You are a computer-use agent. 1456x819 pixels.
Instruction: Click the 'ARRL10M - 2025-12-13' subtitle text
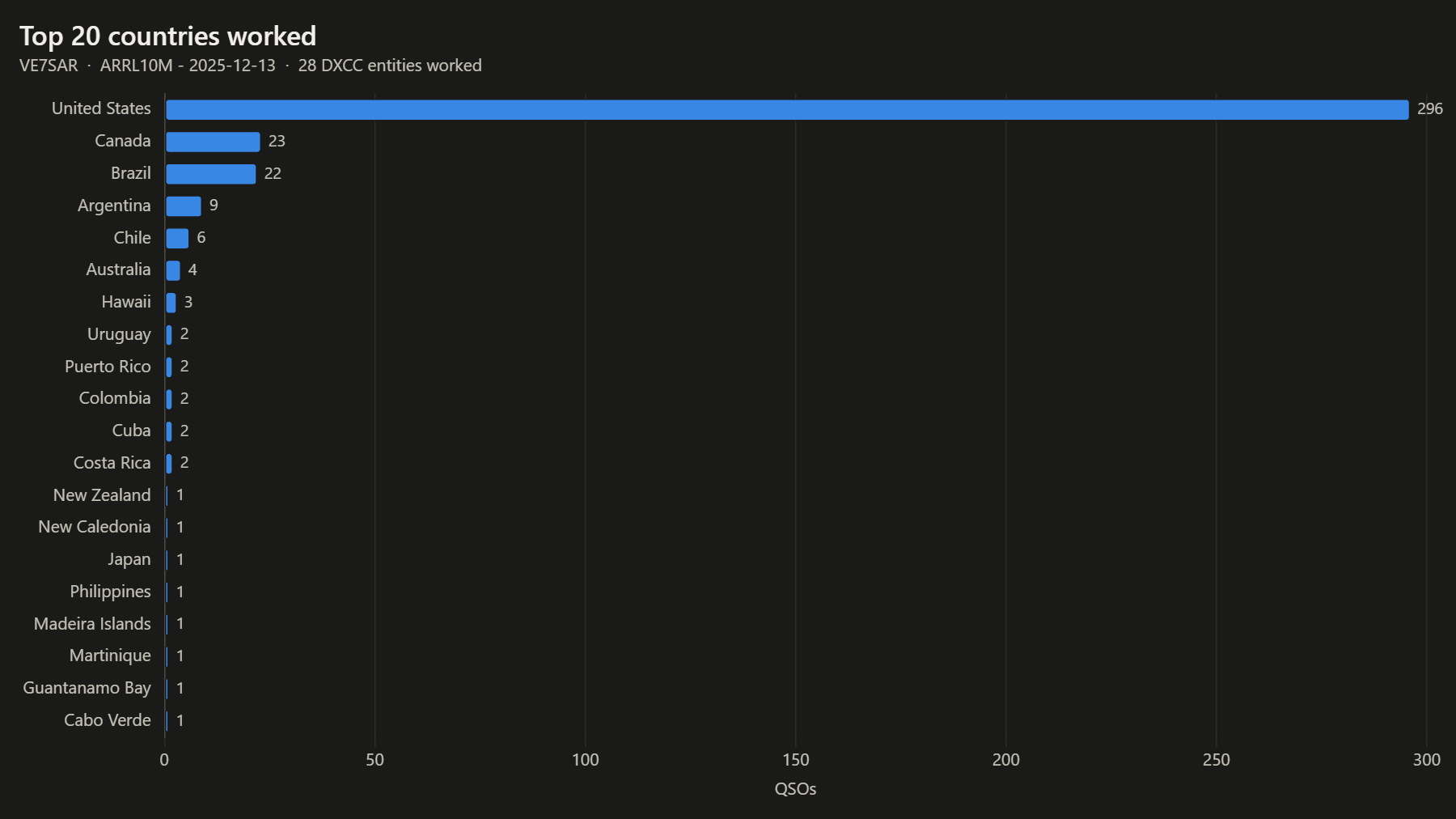[x=188, y=66]
